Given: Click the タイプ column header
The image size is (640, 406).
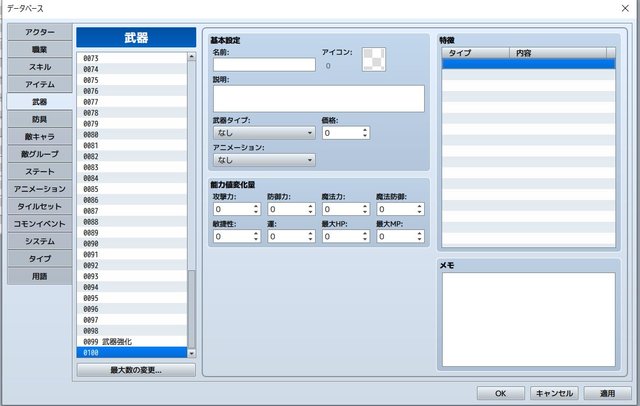Looking at the screenshot, I should [476, 53].
